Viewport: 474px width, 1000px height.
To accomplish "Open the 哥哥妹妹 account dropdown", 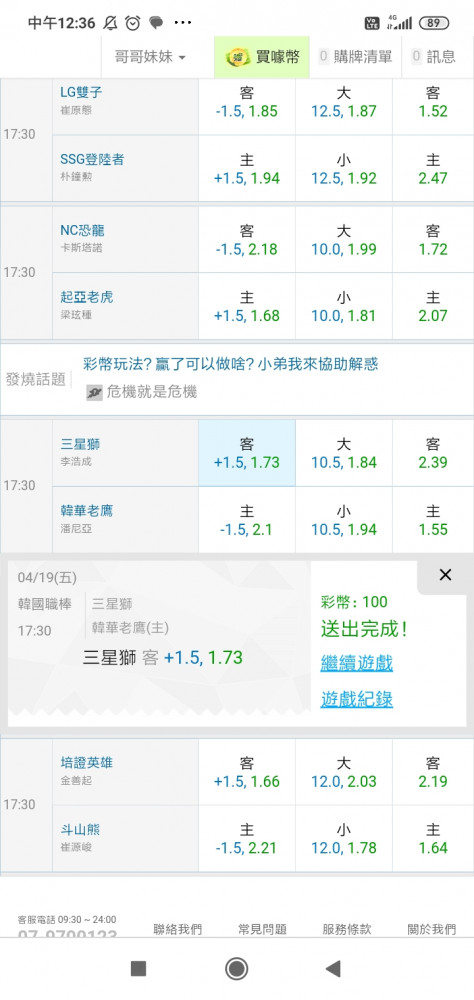I will 150,57.
